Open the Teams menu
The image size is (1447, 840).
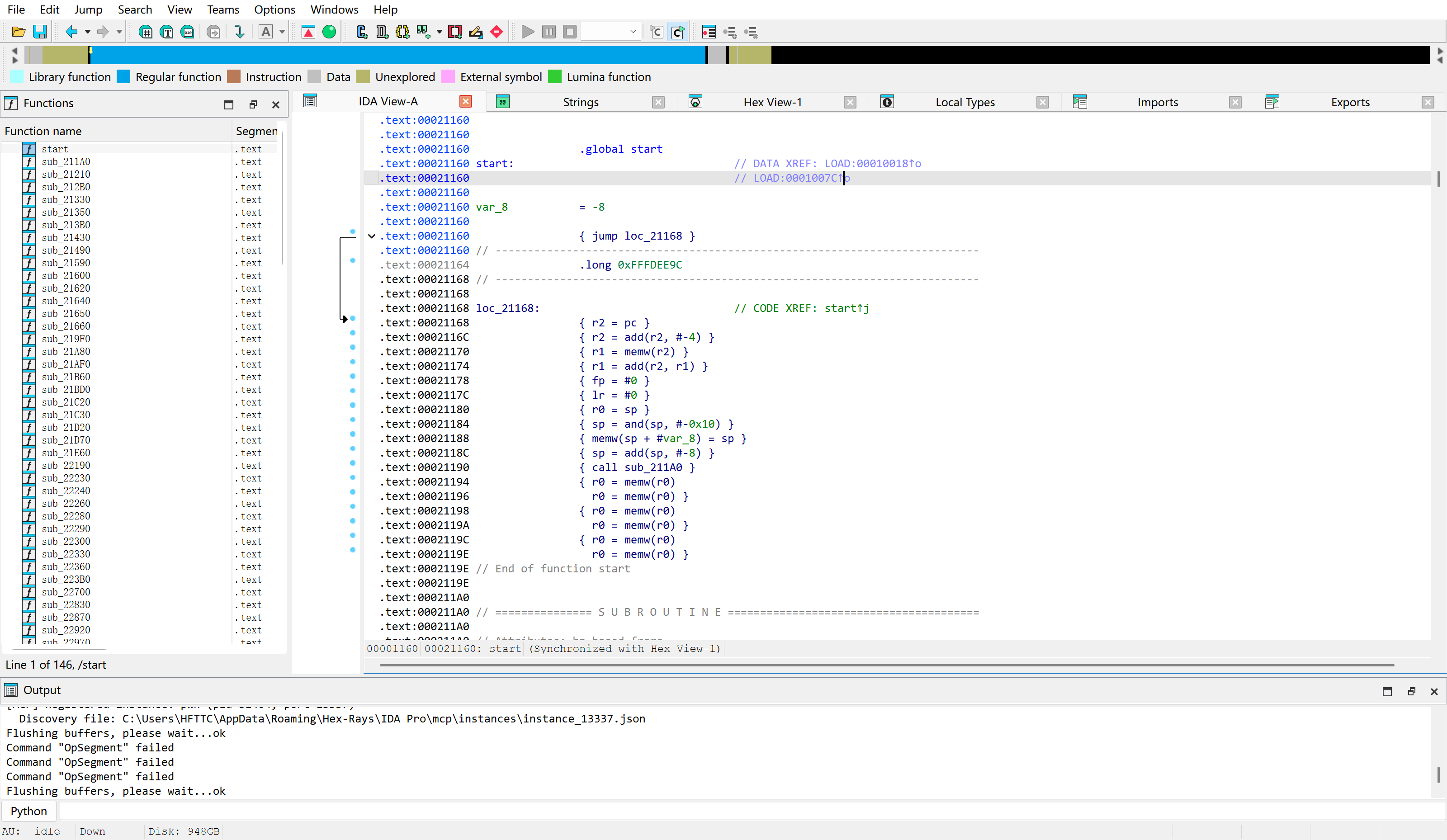223,9
